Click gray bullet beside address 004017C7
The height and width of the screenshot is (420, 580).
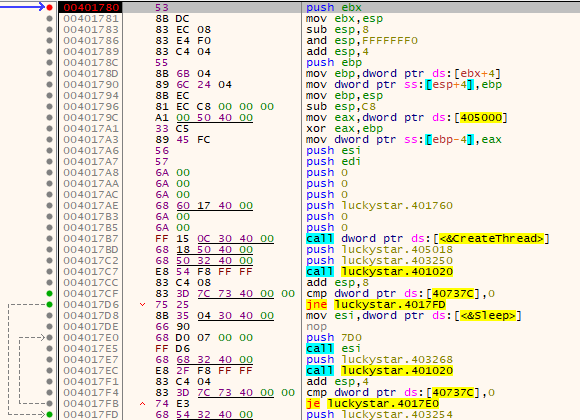(50, 272)
